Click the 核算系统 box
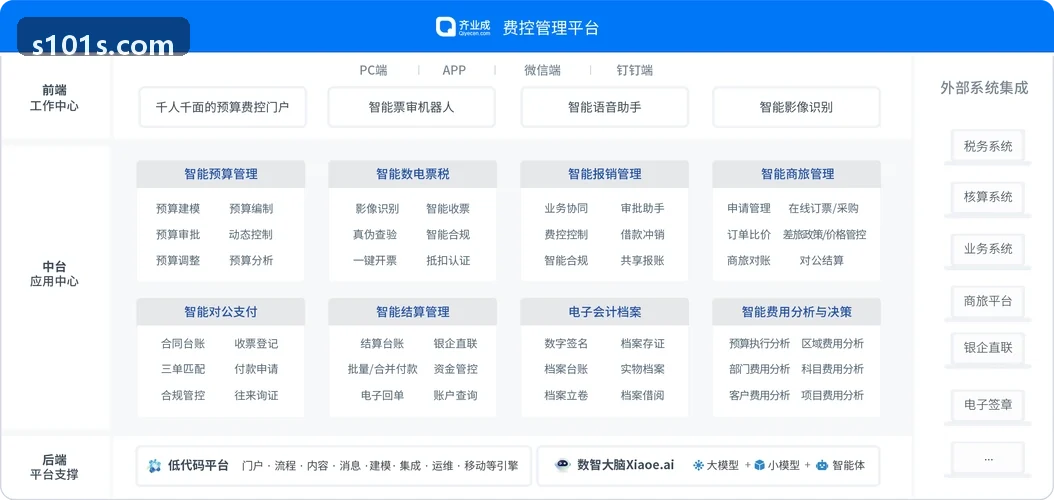 987,197
